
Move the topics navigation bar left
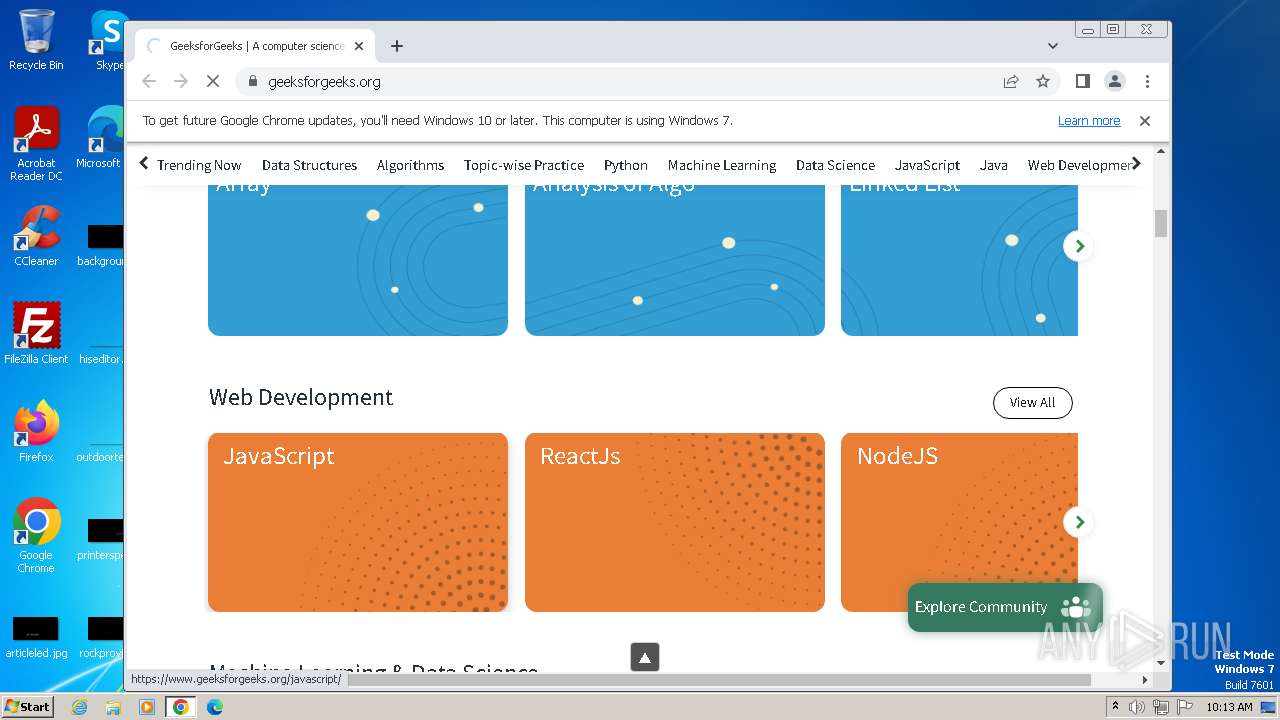(x=144, y=164)
